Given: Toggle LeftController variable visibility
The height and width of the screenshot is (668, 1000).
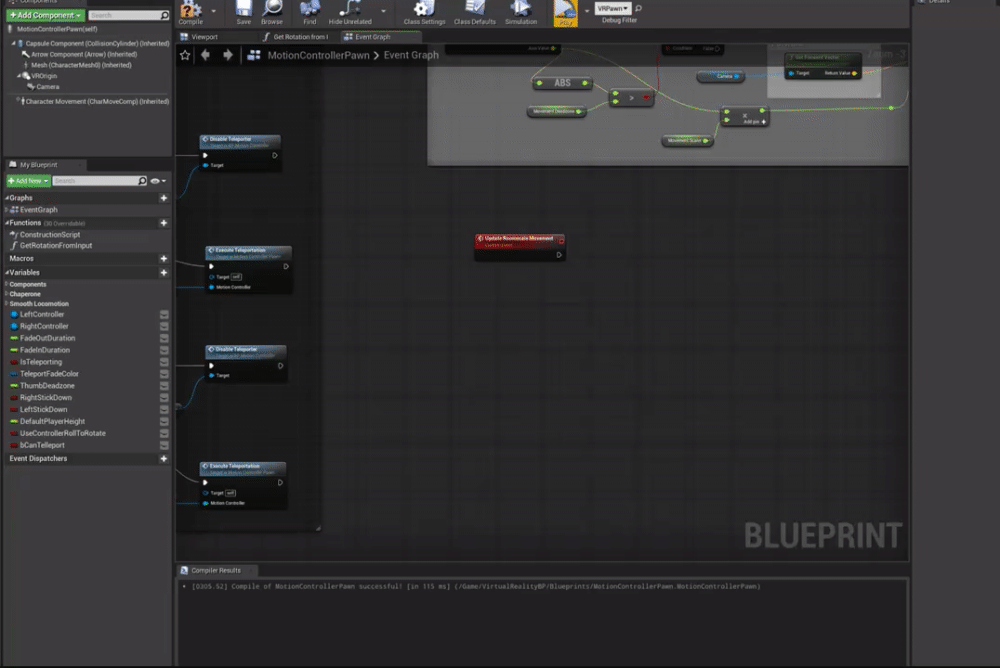Looking at the screenshot, I should (164, 315).
